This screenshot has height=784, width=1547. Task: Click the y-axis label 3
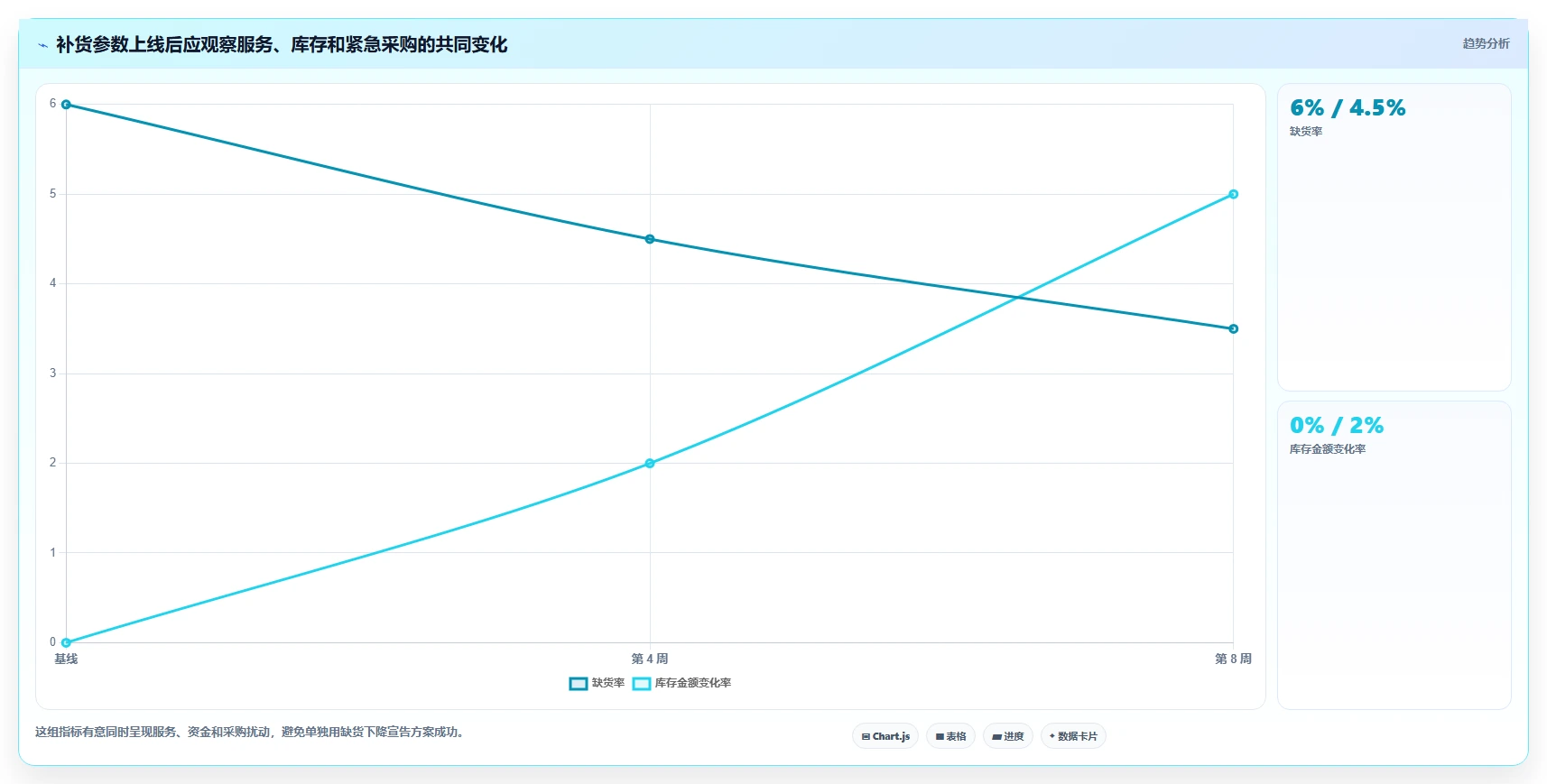[52, 373]
